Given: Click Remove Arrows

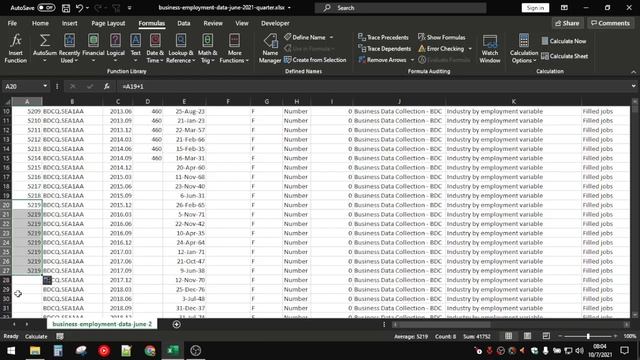Looking at the screenshot, I should [x=382, y=60].
